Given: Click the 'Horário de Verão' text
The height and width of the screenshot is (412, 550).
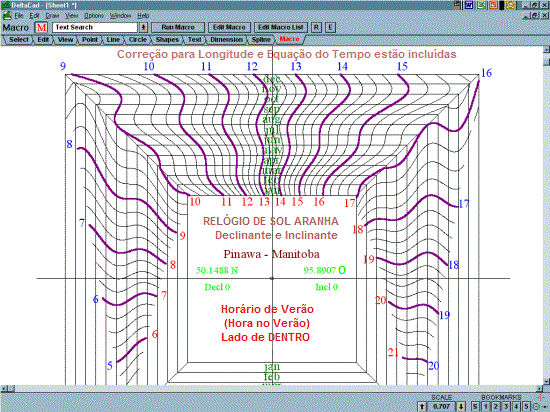Looking at the screenshot, I should pos(267,309).
